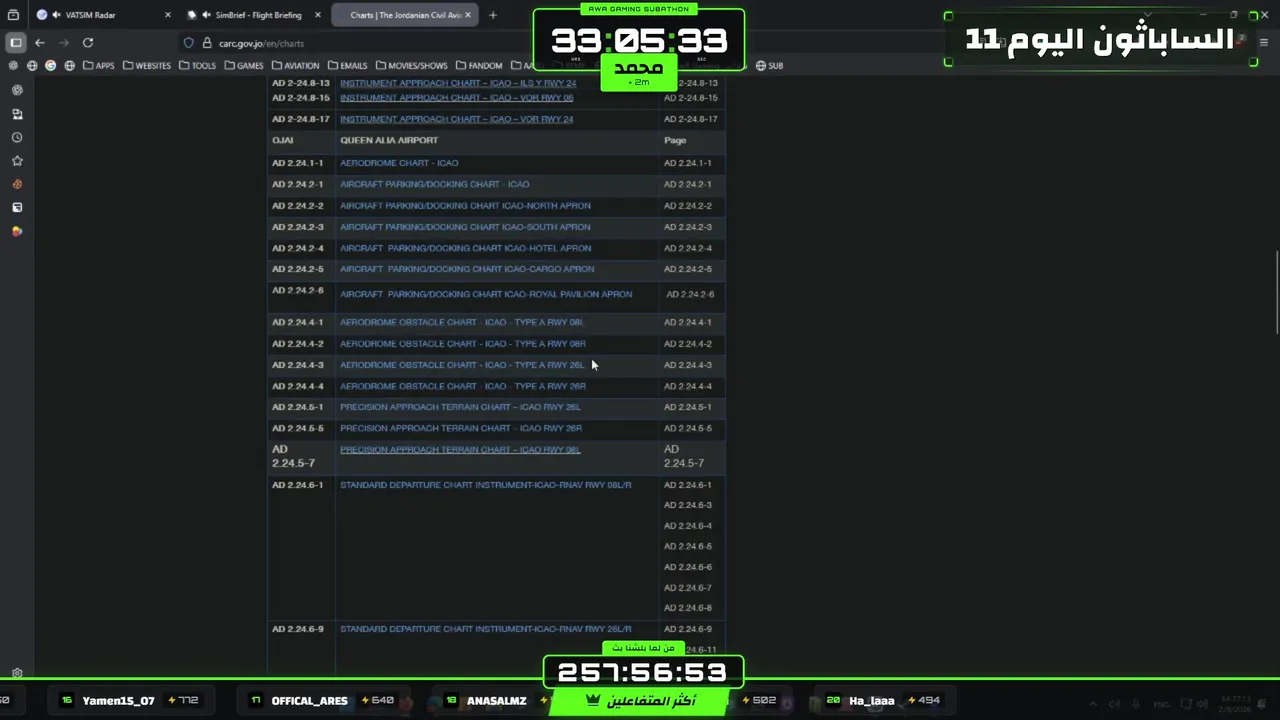
Task: Go forward with the browser forward arrow
Action: [64, 43]
